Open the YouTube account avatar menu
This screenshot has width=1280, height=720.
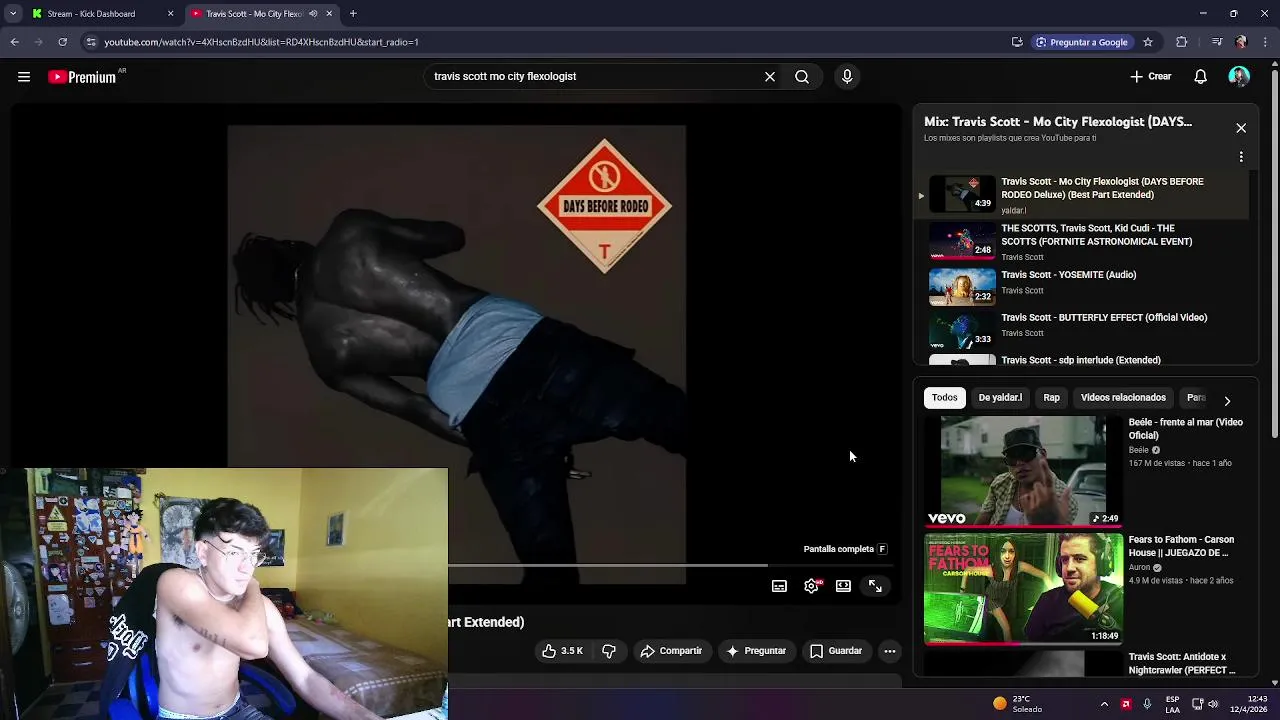tap(1239, 77)
